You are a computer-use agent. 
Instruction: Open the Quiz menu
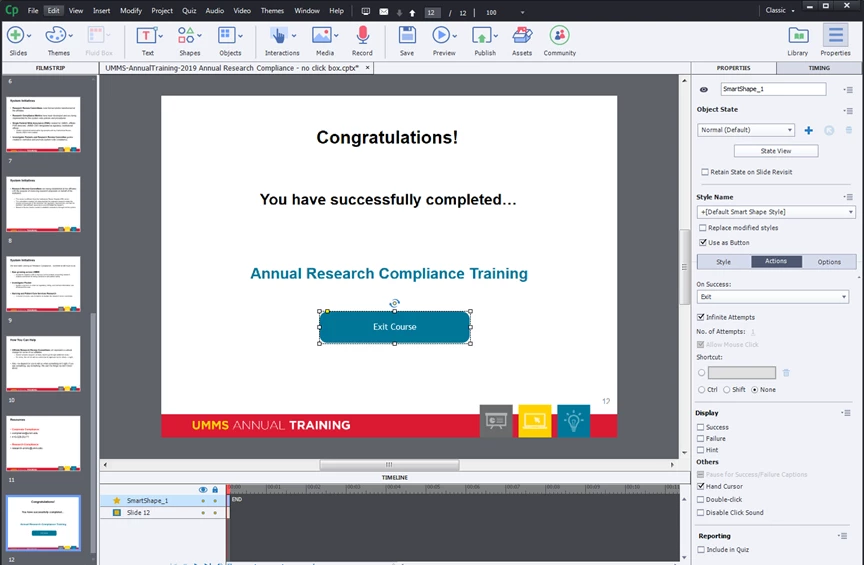pos(189,10)
